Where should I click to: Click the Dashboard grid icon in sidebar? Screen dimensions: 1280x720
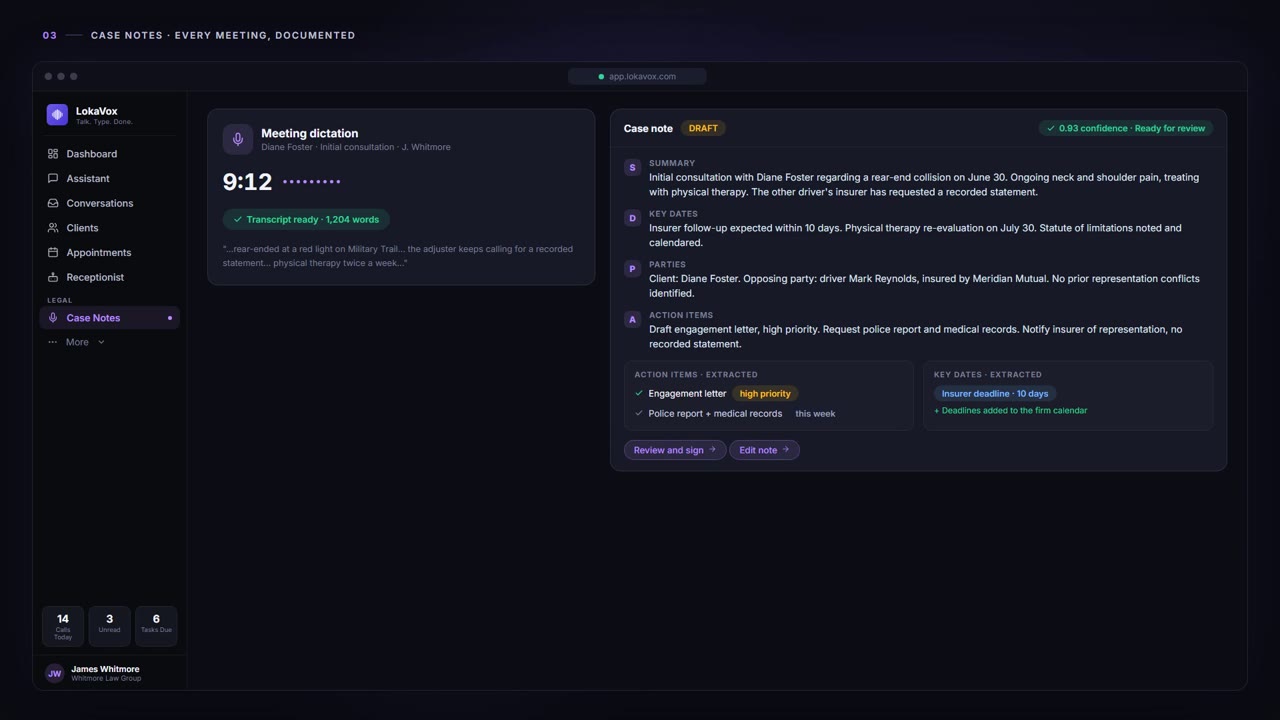click(x=53, y=154)
